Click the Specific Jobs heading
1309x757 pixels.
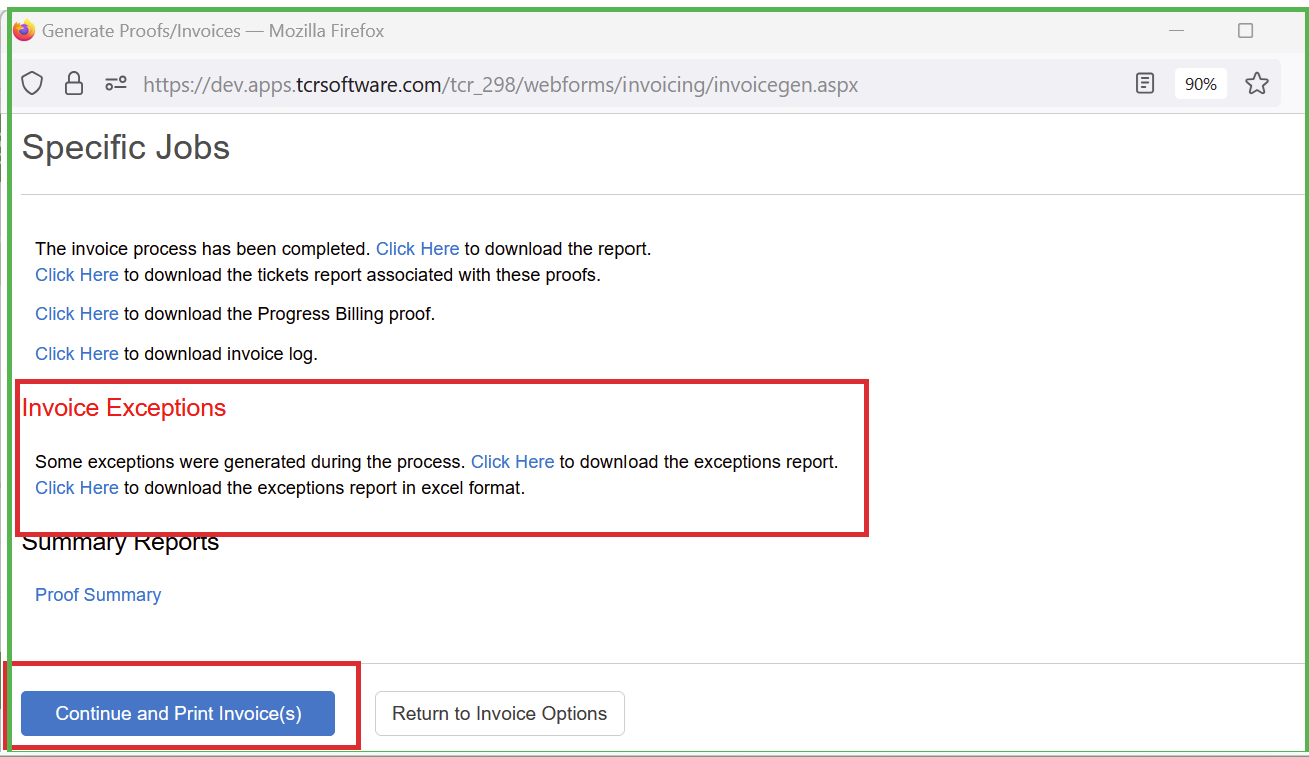(x=126, y=148)
